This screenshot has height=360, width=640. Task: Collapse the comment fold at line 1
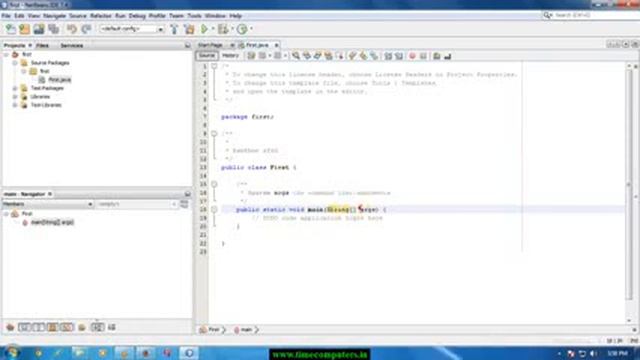point(214,66)
